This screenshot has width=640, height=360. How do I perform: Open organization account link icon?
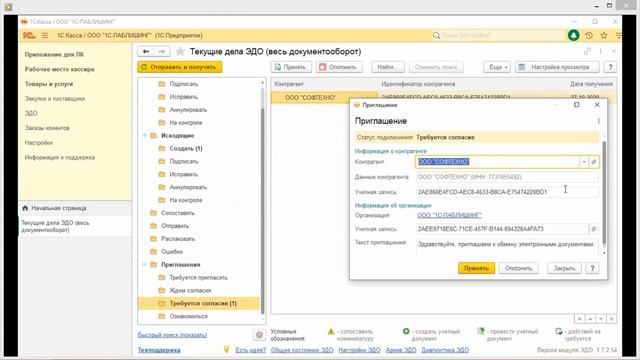(x=594, y=229)
